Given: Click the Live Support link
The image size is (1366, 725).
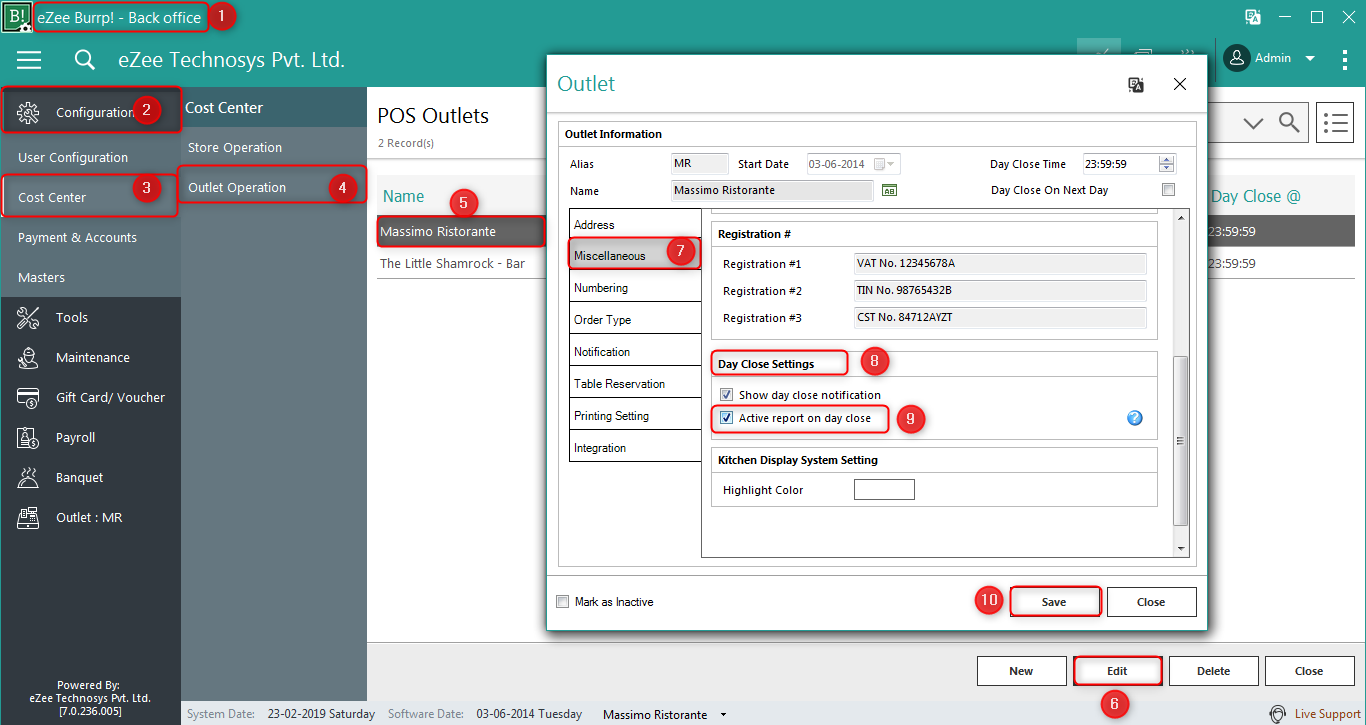Looking at the screenshot, I should point(1327,714).
